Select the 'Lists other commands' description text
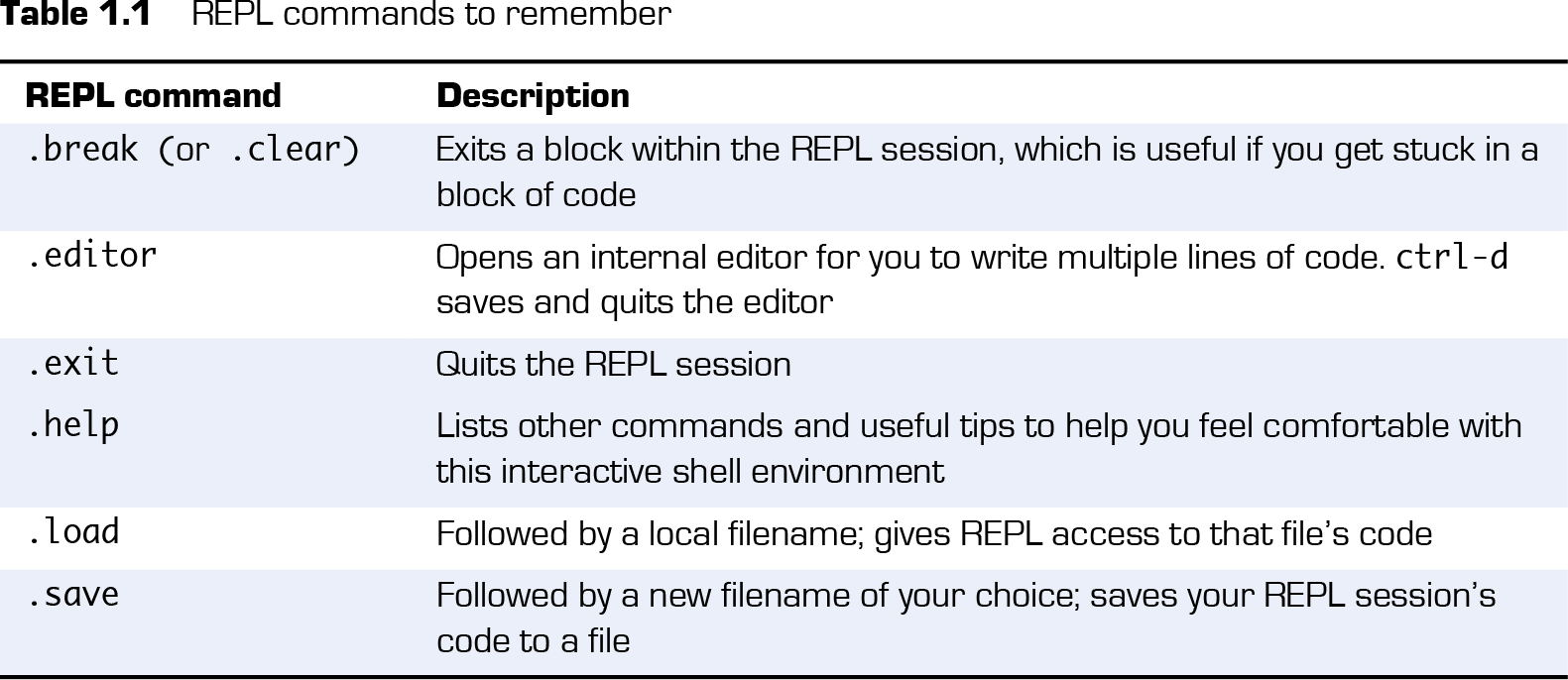Image resolution: width=1568 pixels, height=680 pixels. tap(979, 448)
